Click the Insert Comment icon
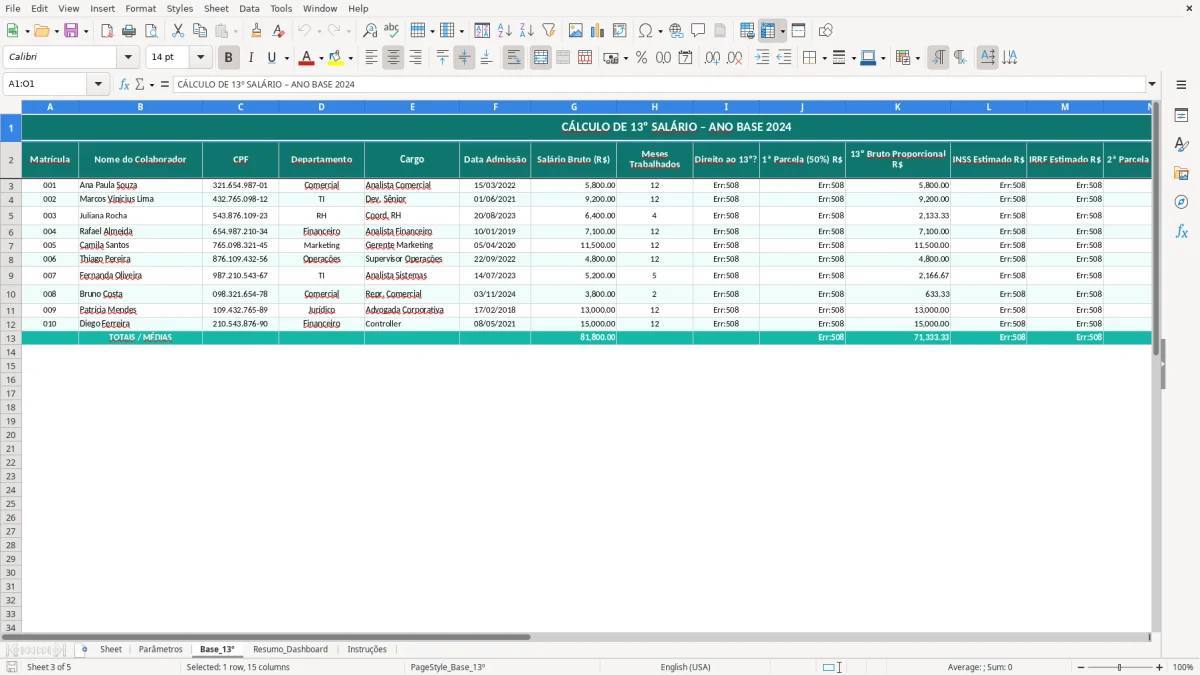This screenshot has width=1200, height=675. click(698, 31)
